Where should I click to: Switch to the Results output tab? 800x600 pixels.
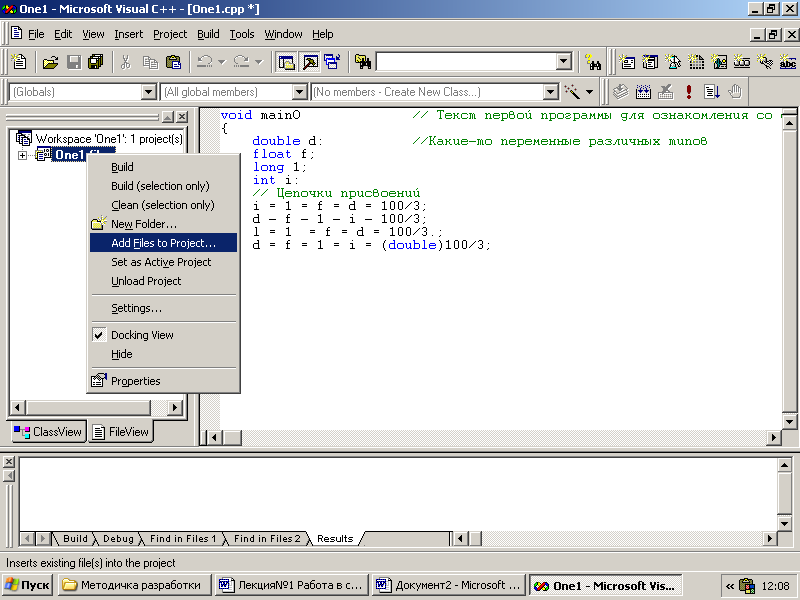(335, 538)
